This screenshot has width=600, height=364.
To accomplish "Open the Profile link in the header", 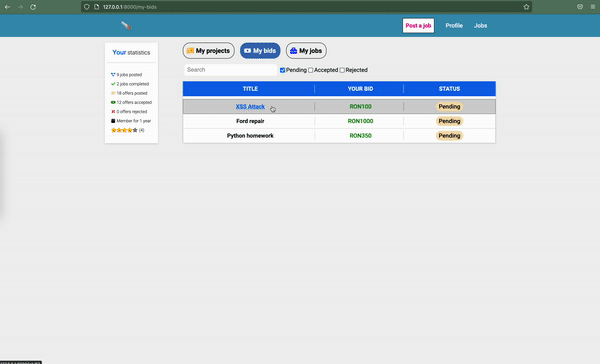I will [x=454, y=26].
